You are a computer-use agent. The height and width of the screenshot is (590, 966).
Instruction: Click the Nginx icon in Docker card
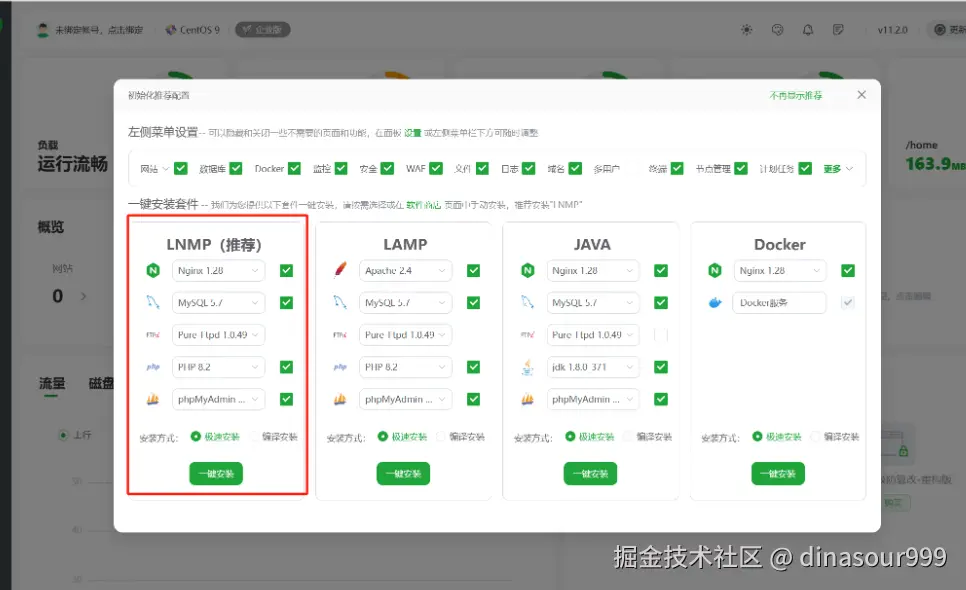[x=715, y=270]
